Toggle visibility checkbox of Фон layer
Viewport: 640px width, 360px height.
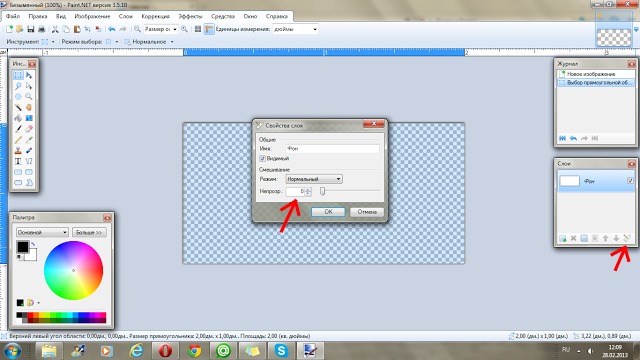(630, 180)
